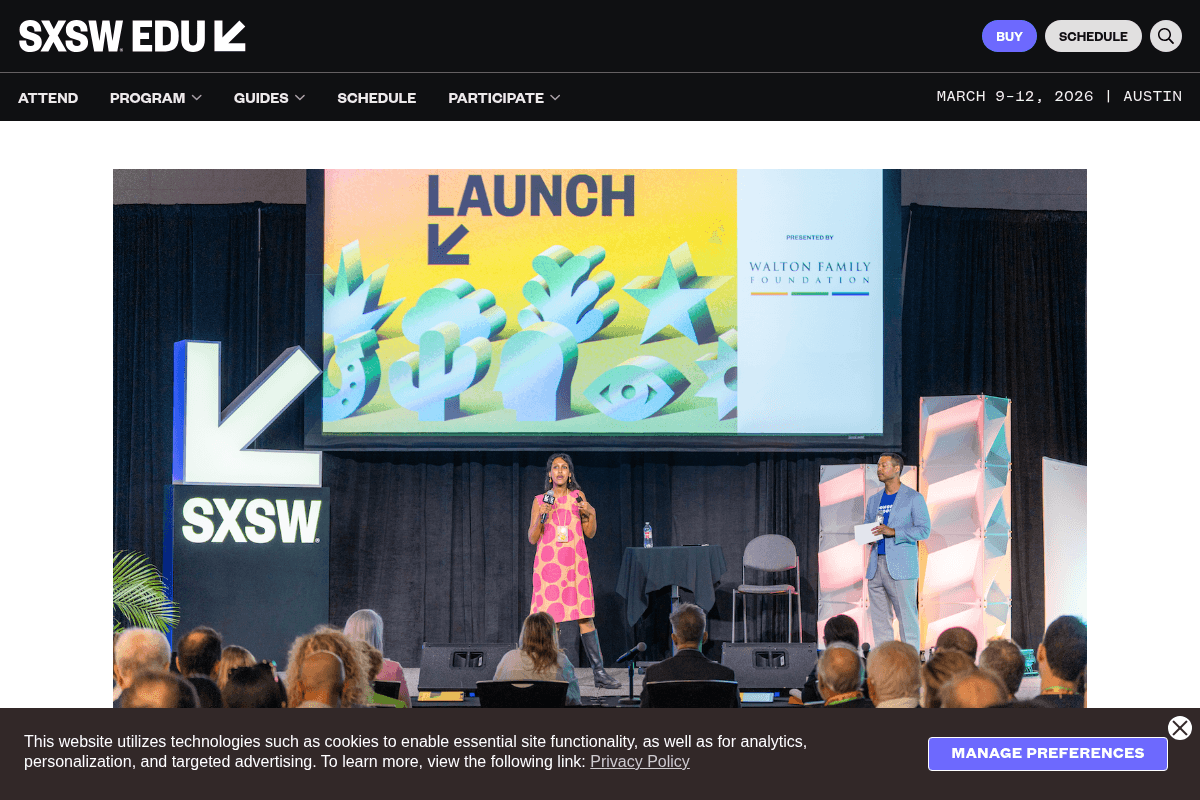Click the GUIDES menu label

click(261, 97)
